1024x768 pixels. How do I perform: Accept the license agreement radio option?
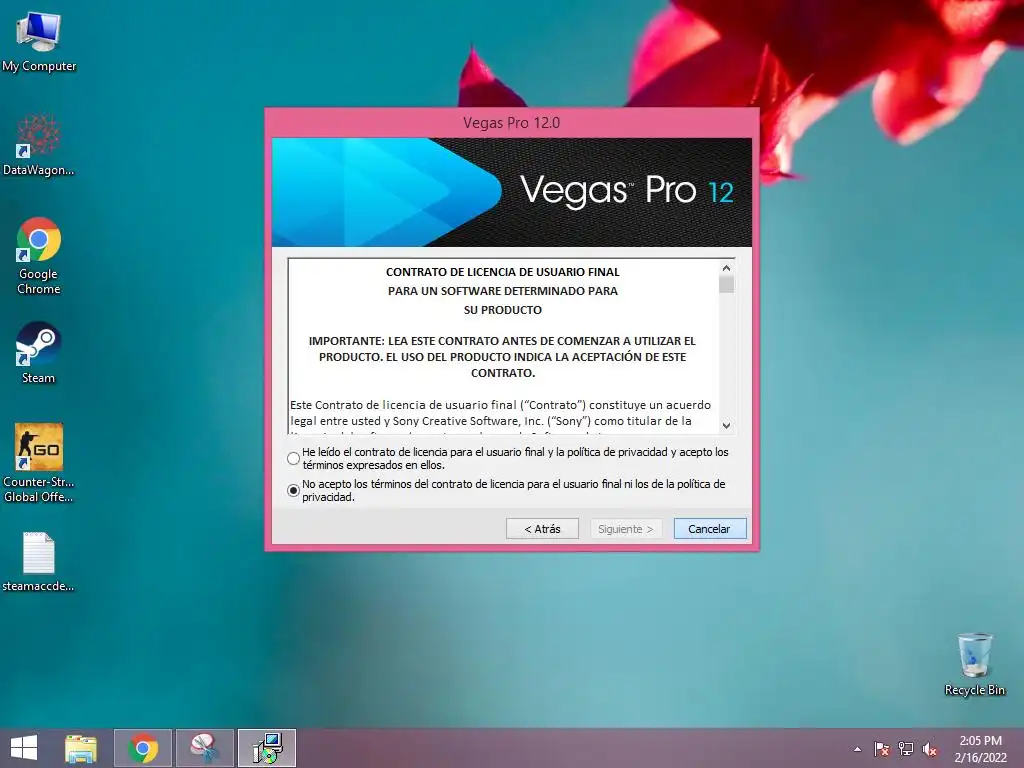pyautogui.click(x=293, y=458)
